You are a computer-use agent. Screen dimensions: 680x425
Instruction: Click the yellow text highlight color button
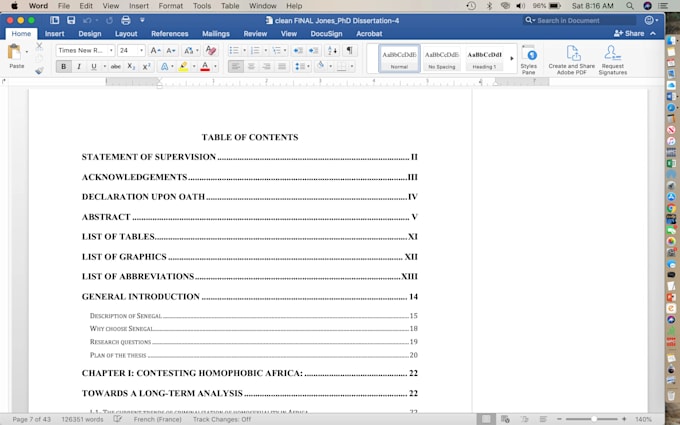[183, 66]
